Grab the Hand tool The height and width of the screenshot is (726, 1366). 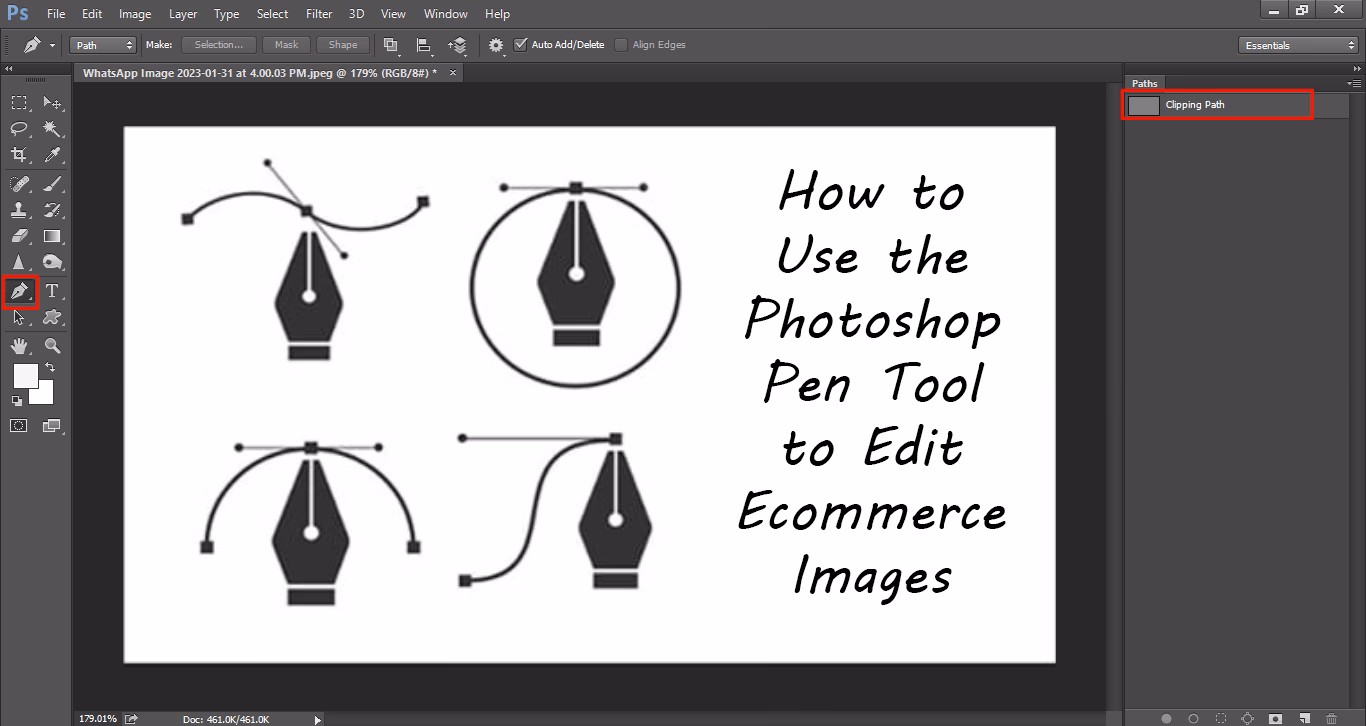(x=18, y=346)
